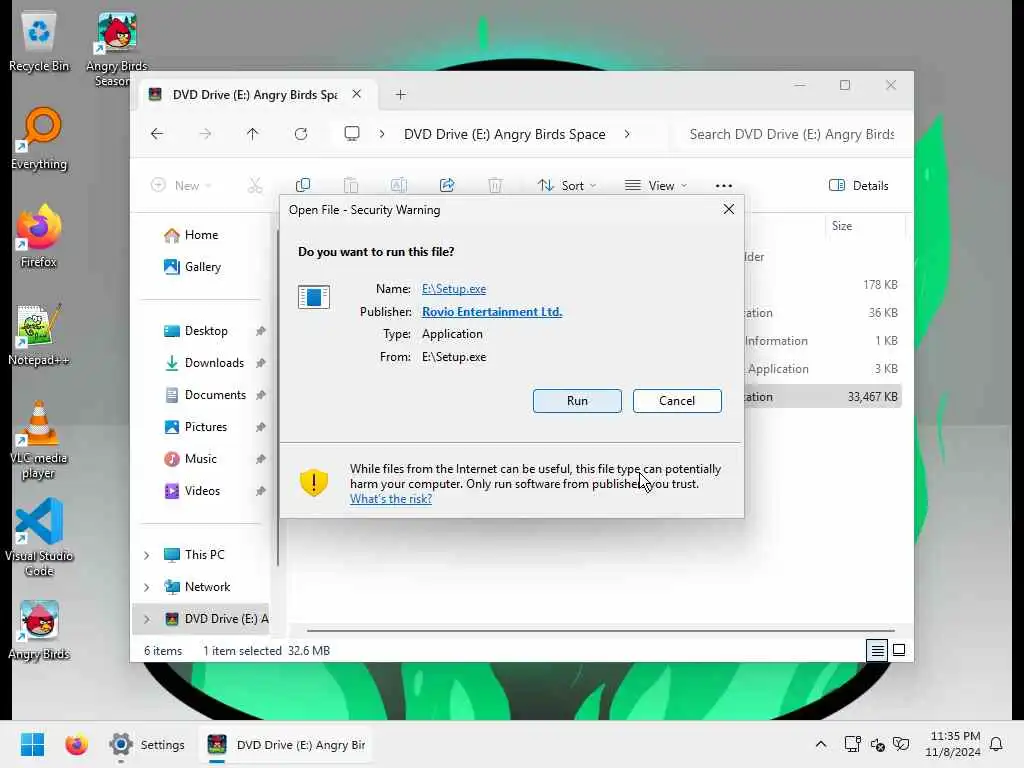This screenshot has width=1024, height=768.
Task: Unpin Downloads via its pin icon
Action: coord(261,363)
